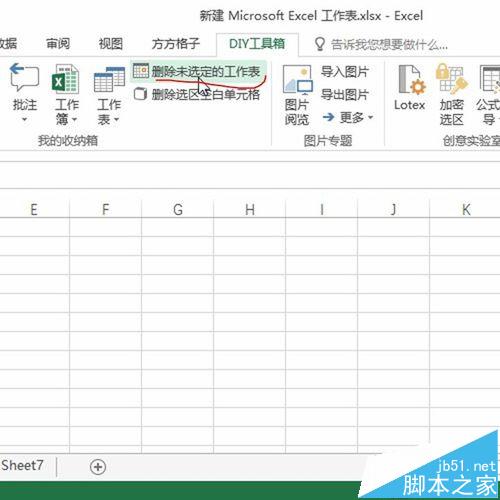Click the 工作表 worksheet table icon
The width and height of the screenshot is (500, 500).
point(109,79)
